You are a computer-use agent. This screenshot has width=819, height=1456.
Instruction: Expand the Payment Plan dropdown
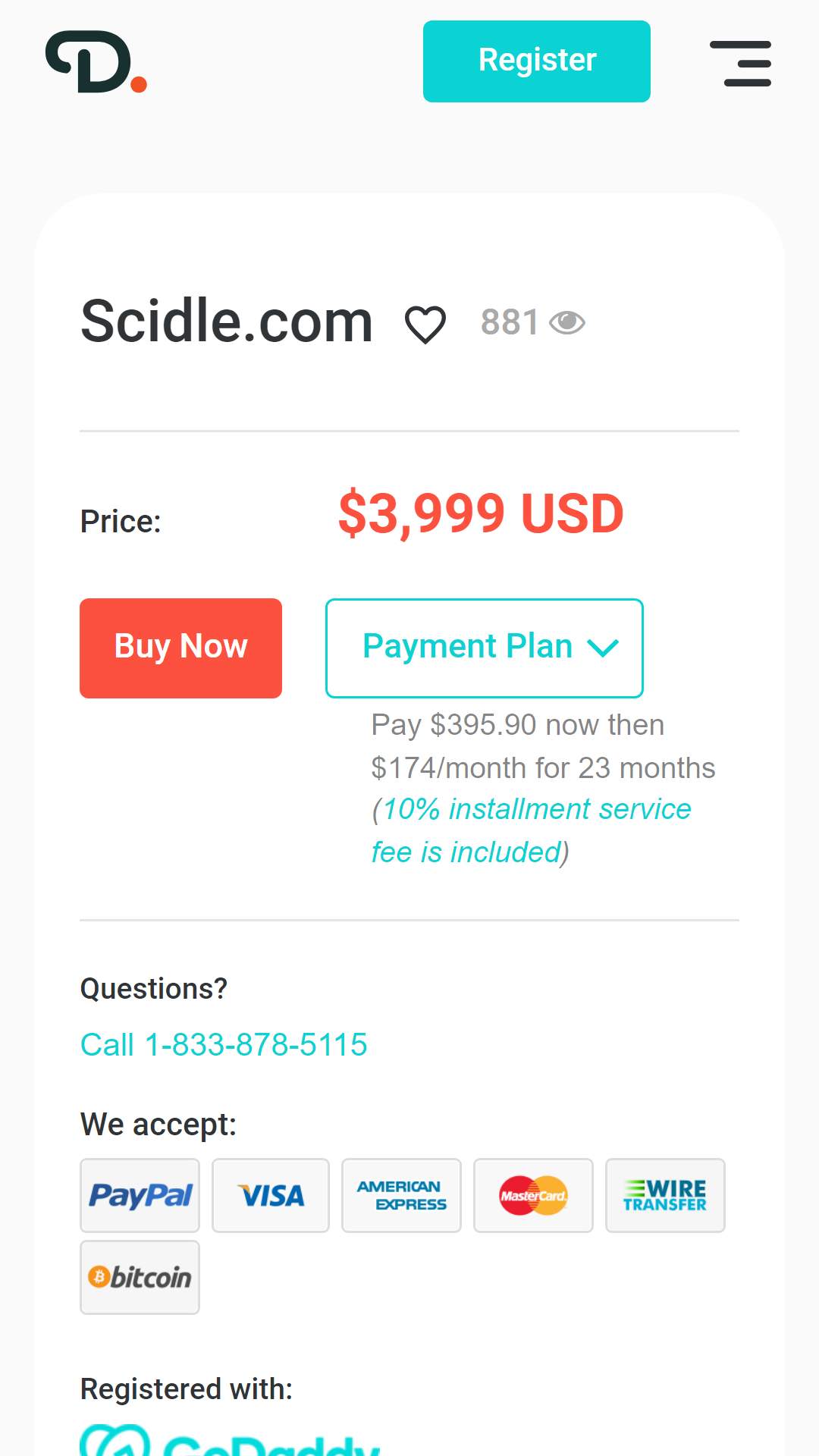[x=485, y=648]
